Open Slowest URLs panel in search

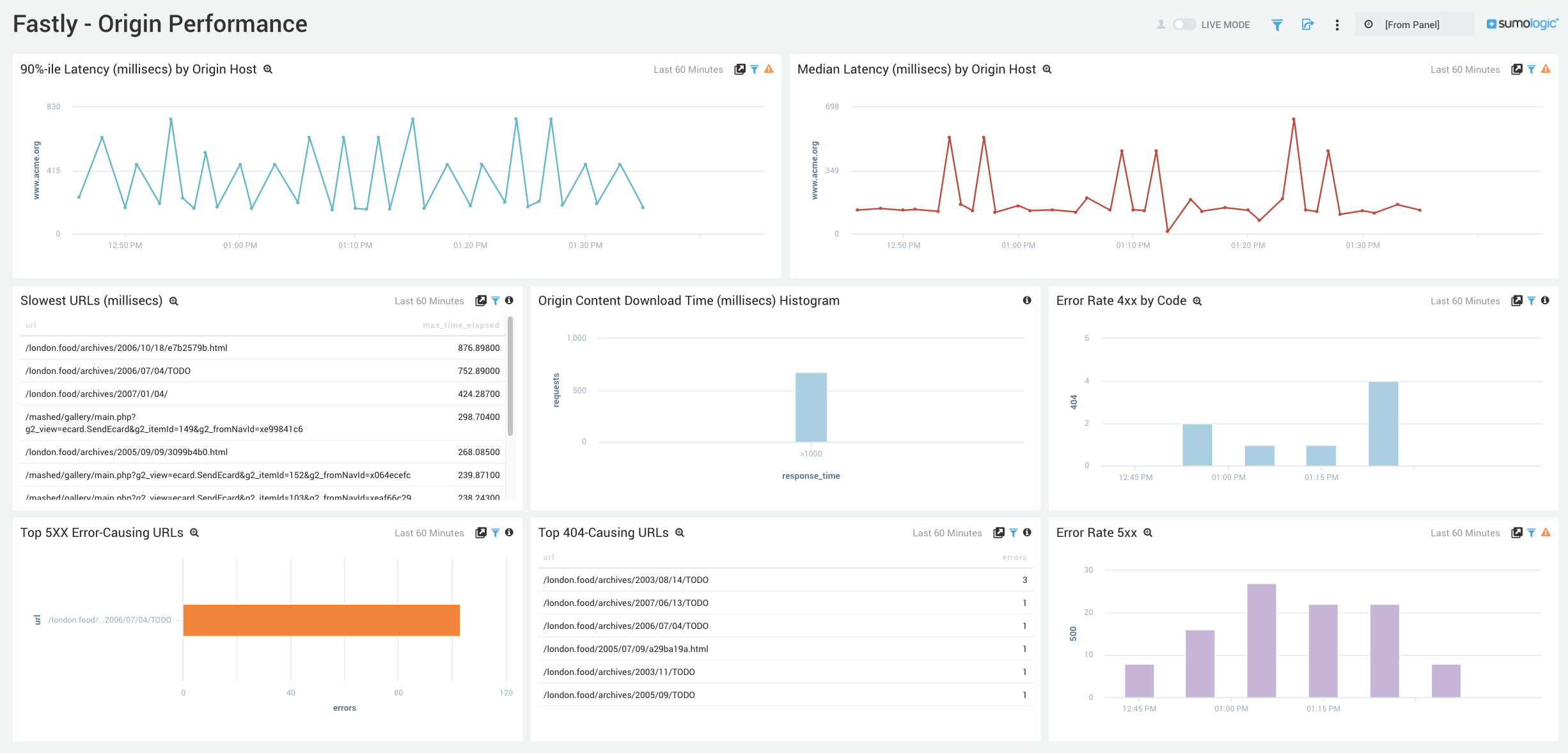[481, 300]
